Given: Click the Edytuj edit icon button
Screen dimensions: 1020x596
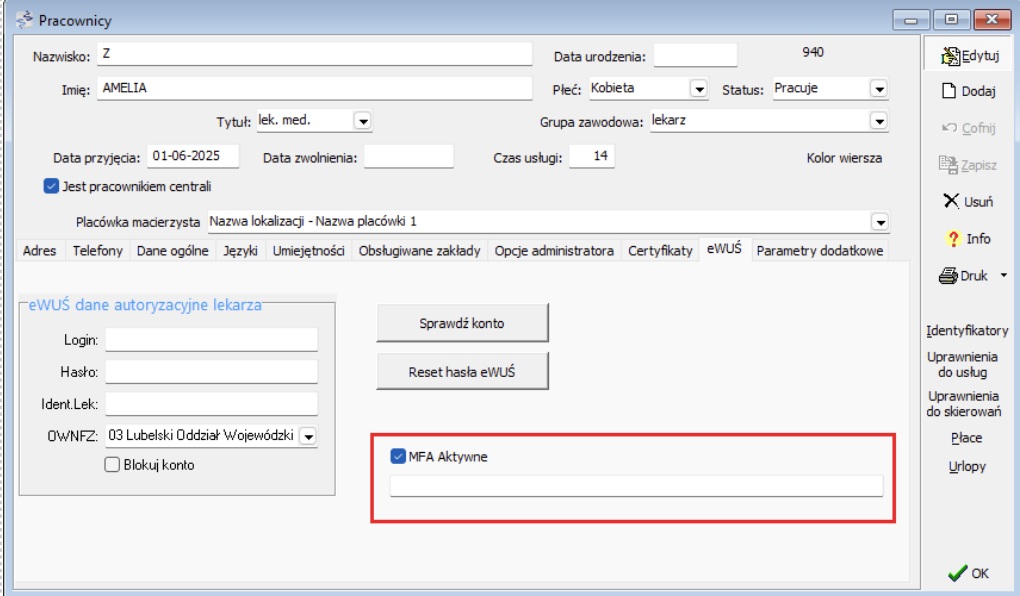Looking at the screenshot, I should pos(950,57).
